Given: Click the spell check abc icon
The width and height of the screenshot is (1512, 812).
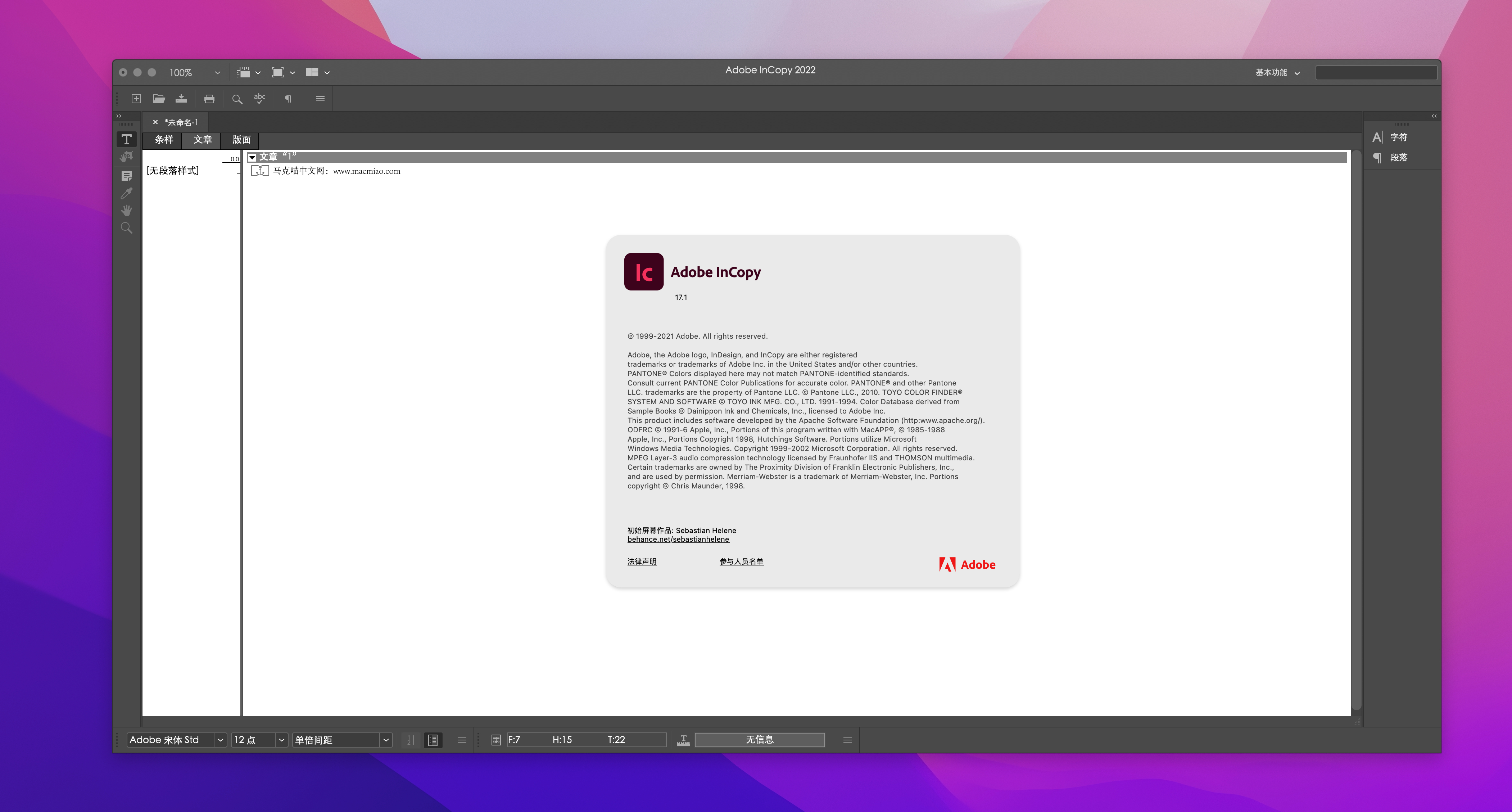Looking at the screenshot, I should click(x=259, y=99).
